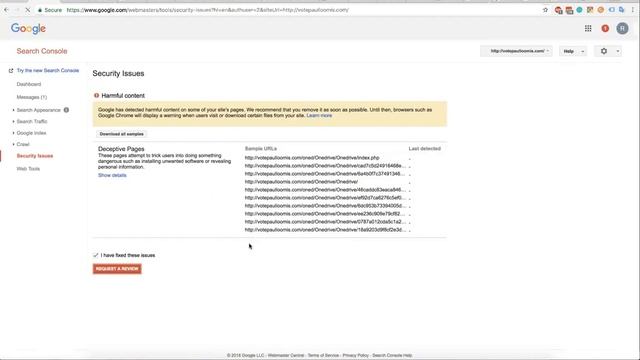Click the Sample URLs column header

click(x=261, y=149)
